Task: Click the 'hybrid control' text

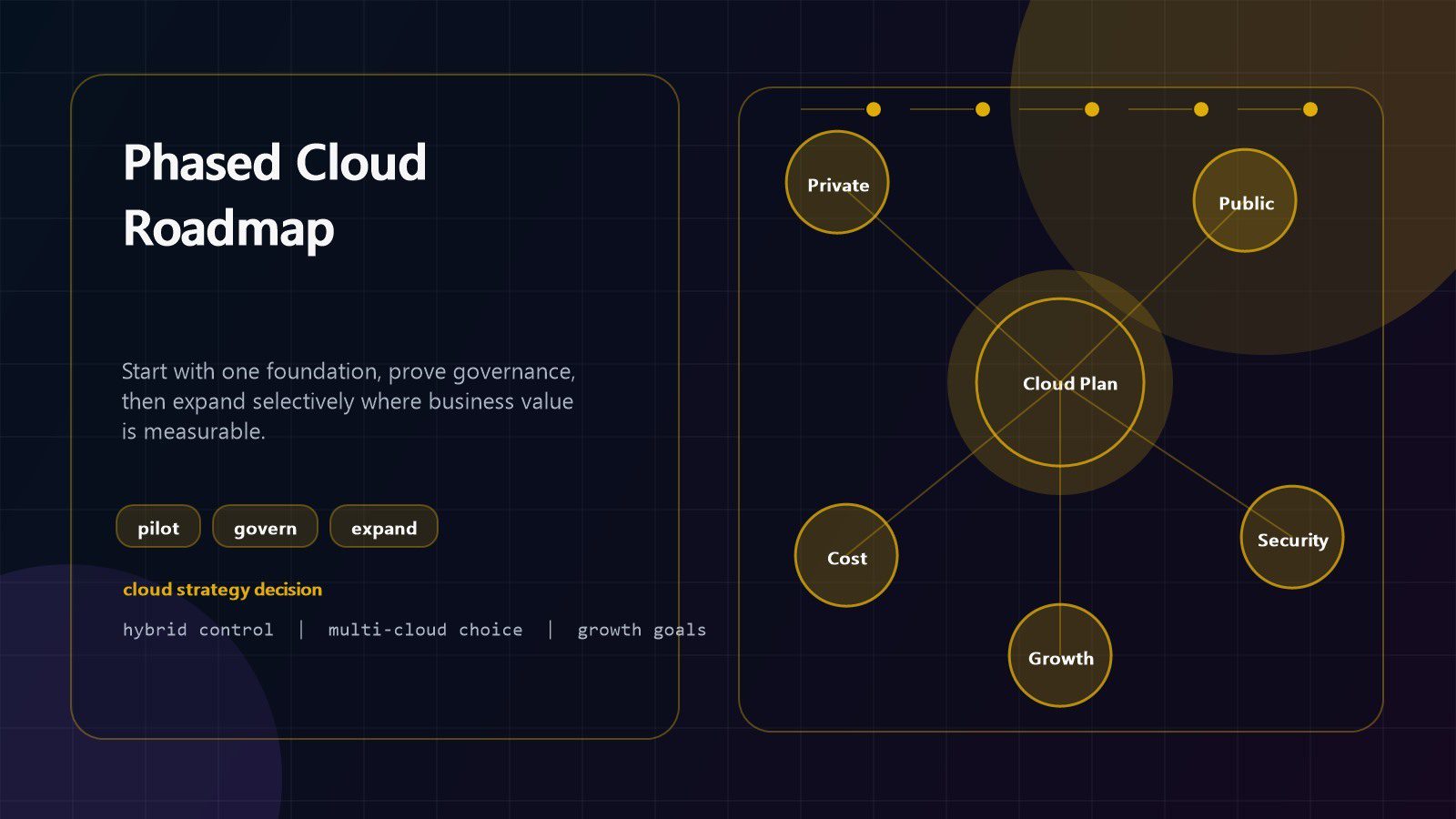Action: [x=198, y=630]
